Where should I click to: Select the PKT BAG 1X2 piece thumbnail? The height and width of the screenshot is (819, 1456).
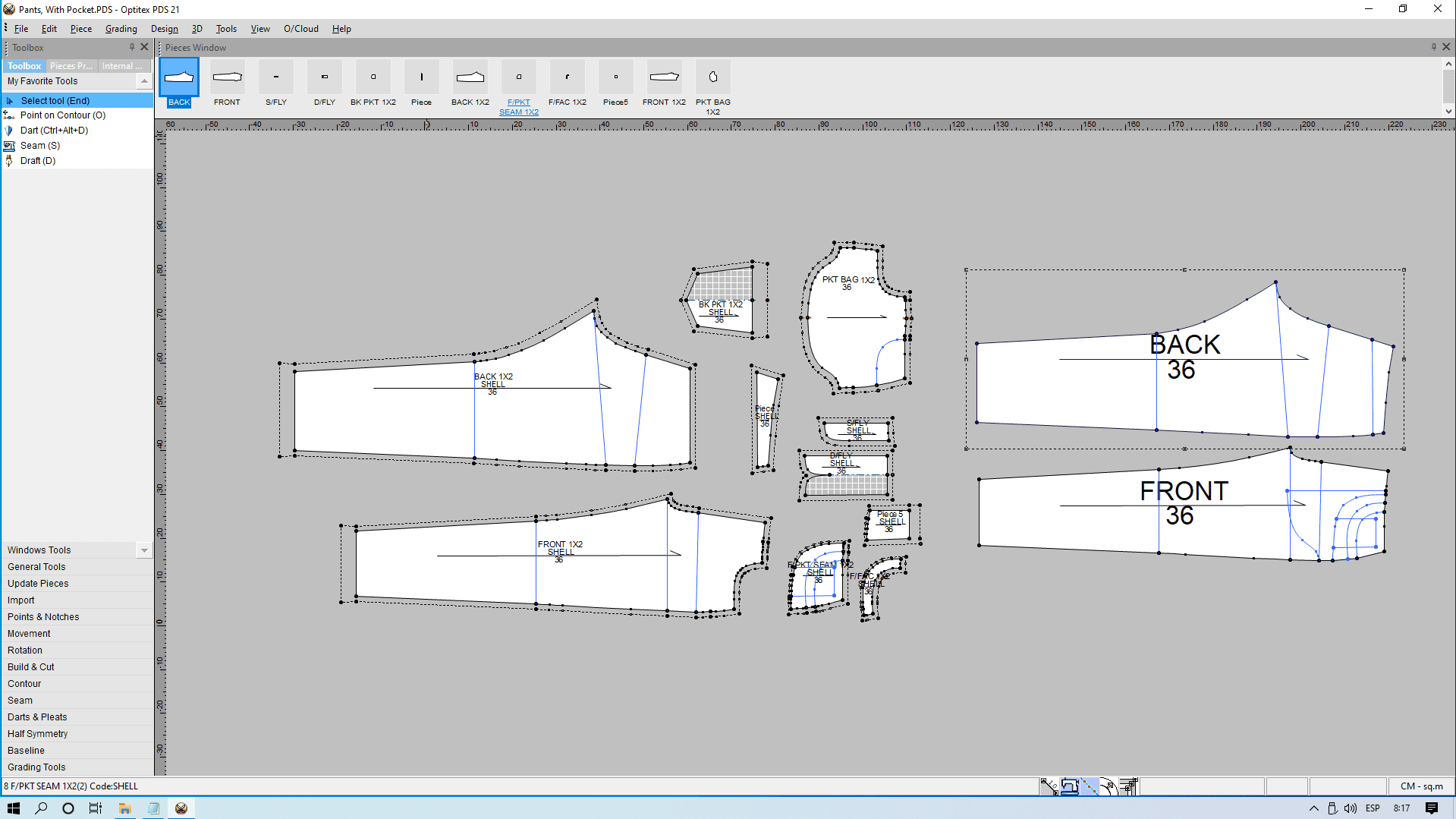(712, 77)
